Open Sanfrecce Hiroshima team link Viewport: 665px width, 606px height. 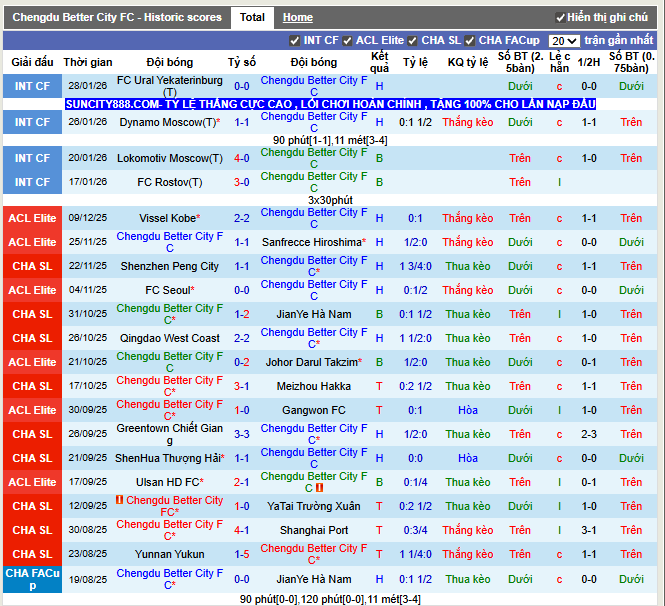[312, 242]
